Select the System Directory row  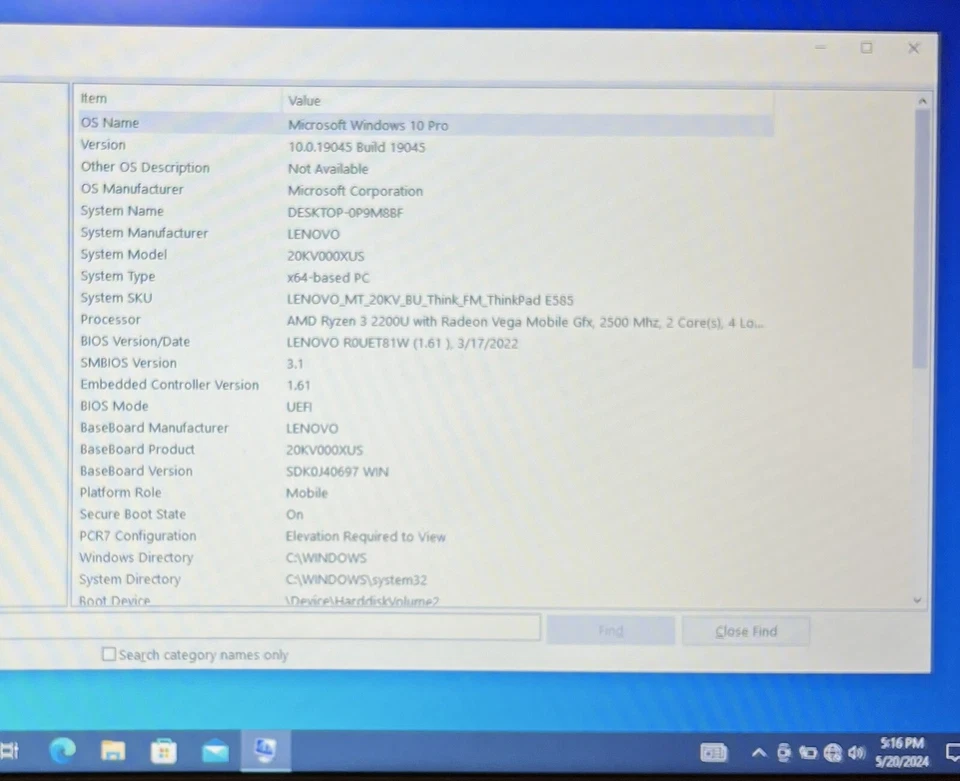click(426, 579)
